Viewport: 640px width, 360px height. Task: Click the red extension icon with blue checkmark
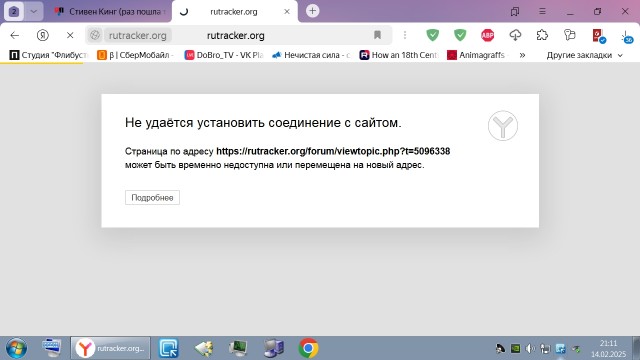(x=598, y=36)
